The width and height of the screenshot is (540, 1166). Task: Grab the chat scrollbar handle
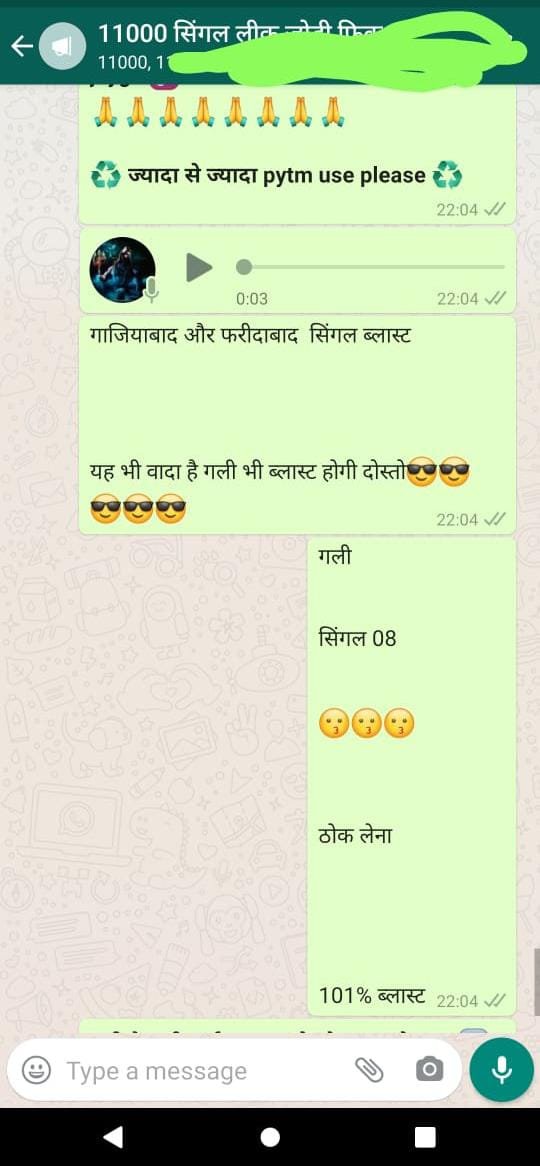pyautogui.click(x=536, y=982)
